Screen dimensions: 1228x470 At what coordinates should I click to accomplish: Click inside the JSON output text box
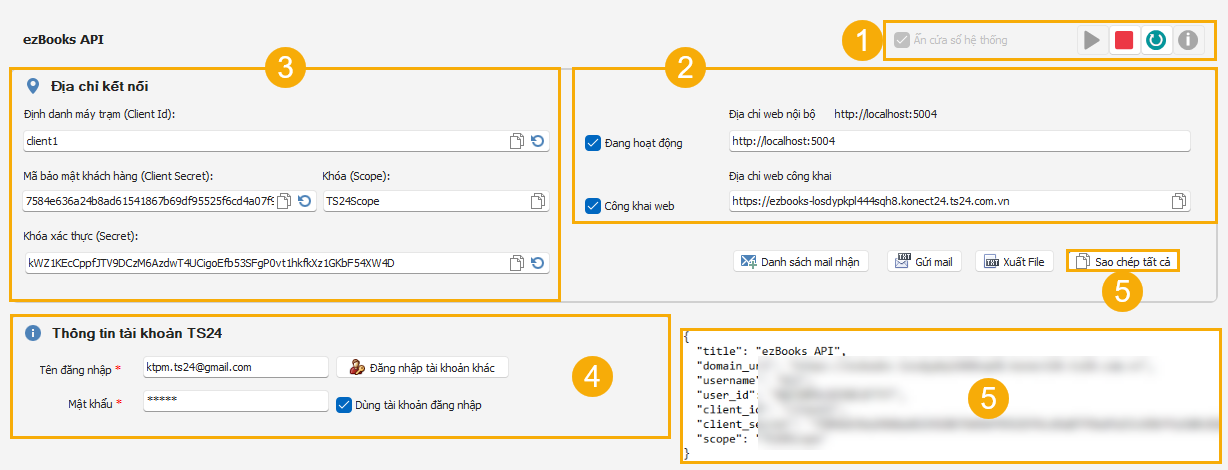click(950, 396)
